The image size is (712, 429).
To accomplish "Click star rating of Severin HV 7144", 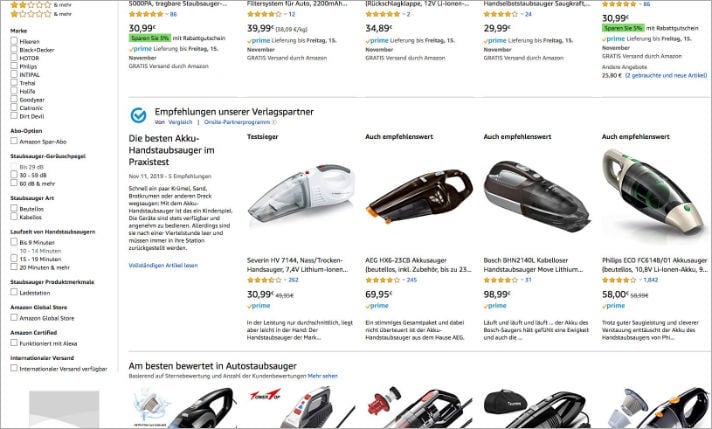I will (264, 280).
